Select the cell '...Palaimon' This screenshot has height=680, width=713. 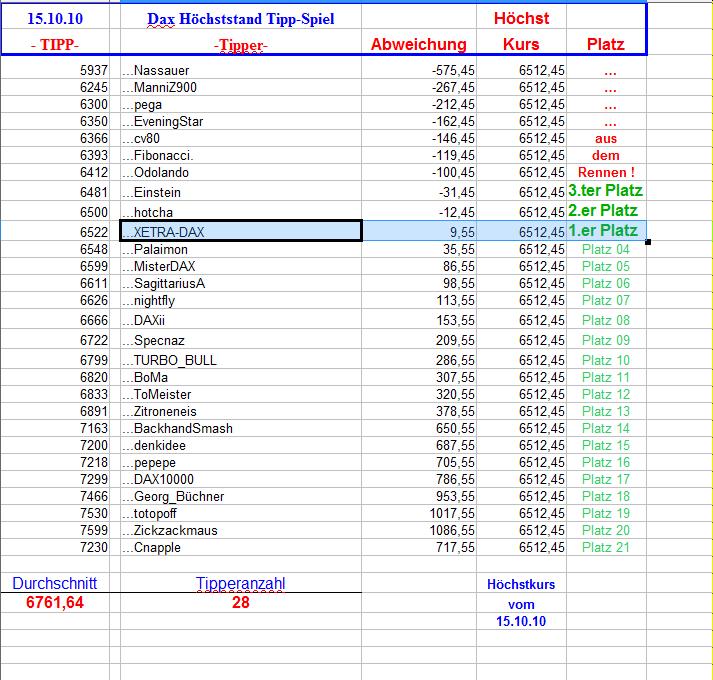(x=241, y=249)
